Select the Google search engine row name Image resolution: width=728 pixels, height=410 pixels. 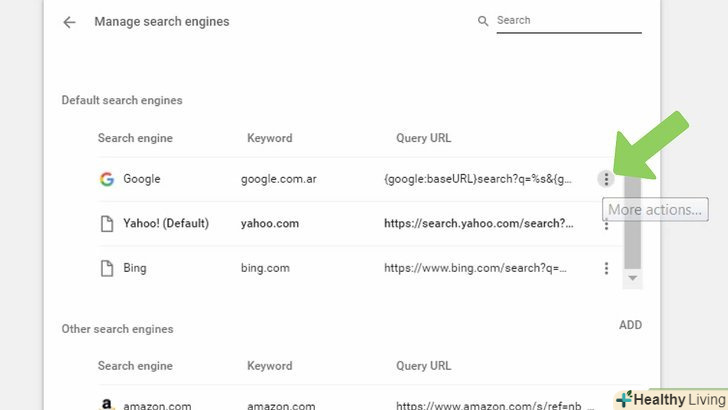point(142,179)
